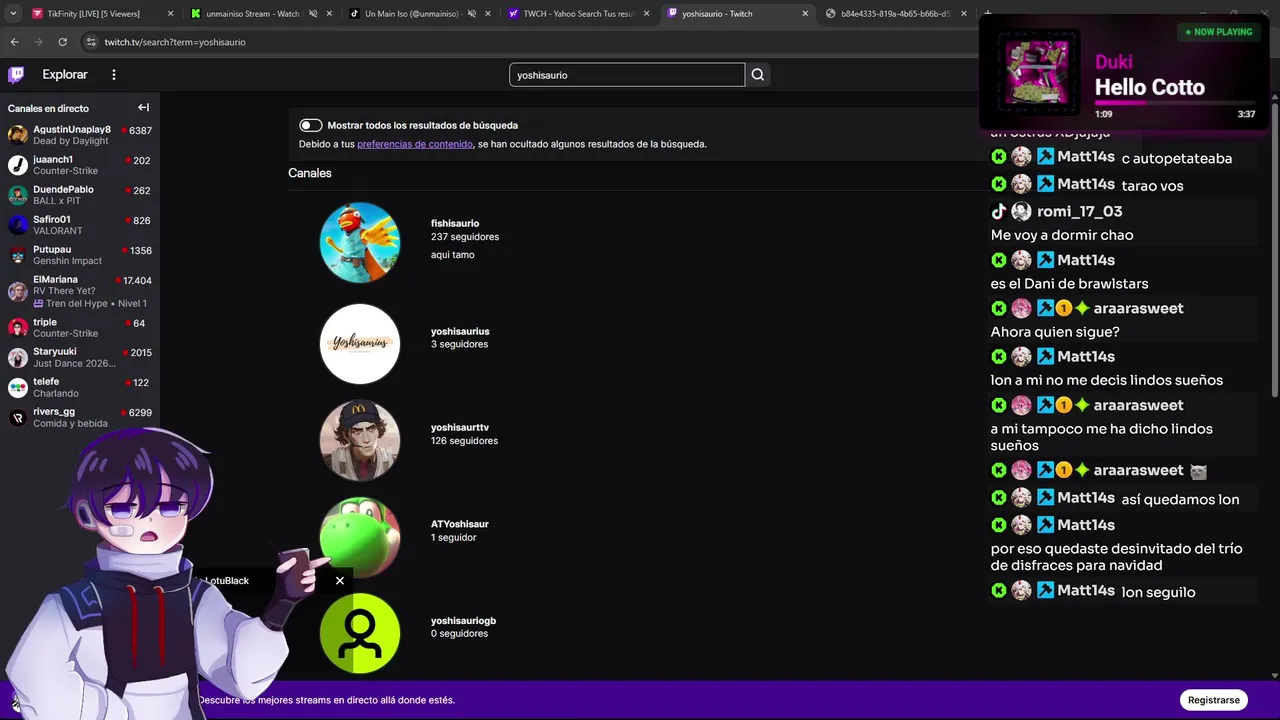The width and height of the screenshot is (1280, 720).
Task: Collapse the Canales en directo sidebar
Action: click(x=143, y=108)
